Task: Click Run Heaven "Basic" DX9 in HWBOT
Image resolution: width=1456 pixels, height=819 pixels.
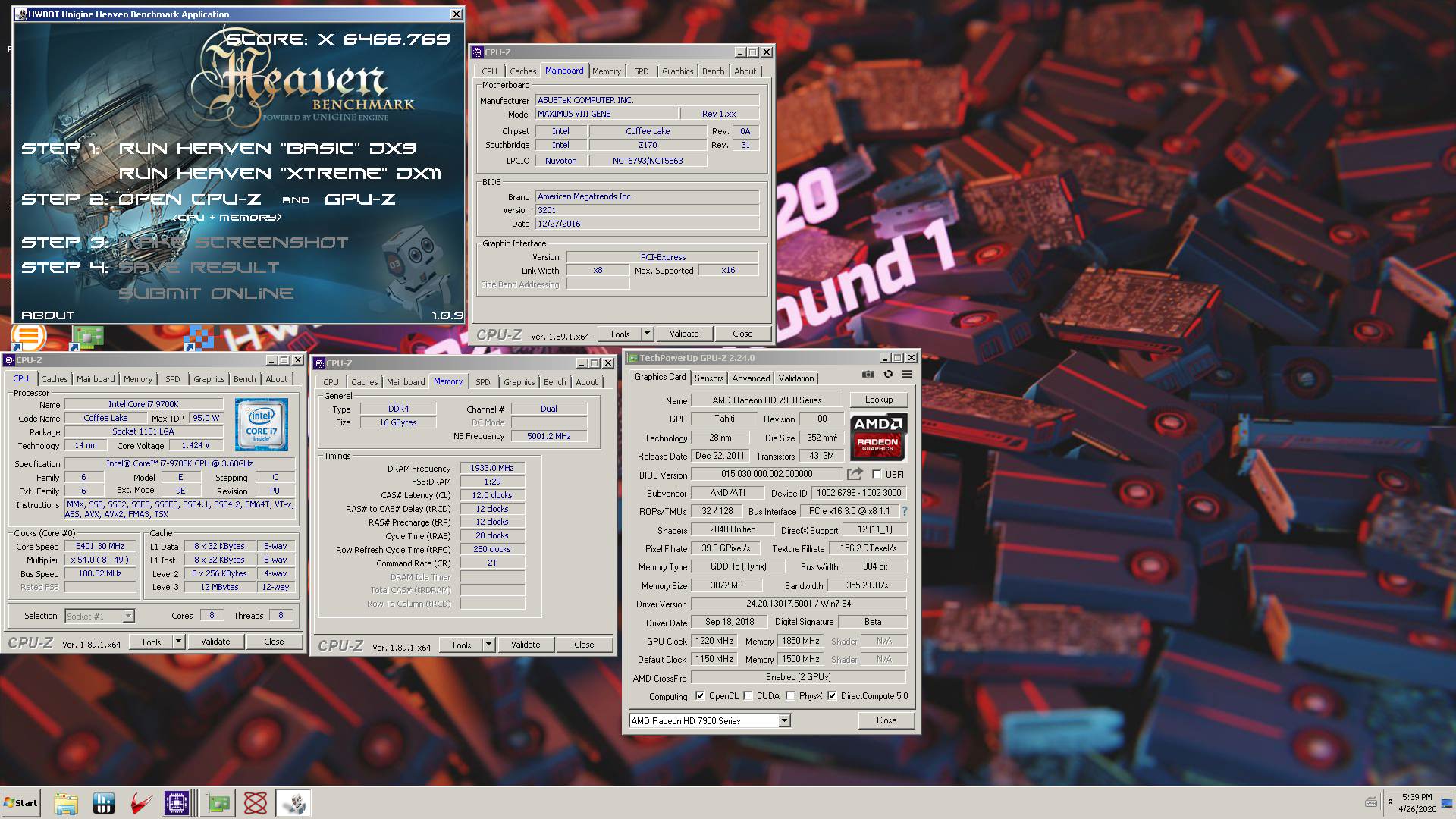Action: coord(268,149)
